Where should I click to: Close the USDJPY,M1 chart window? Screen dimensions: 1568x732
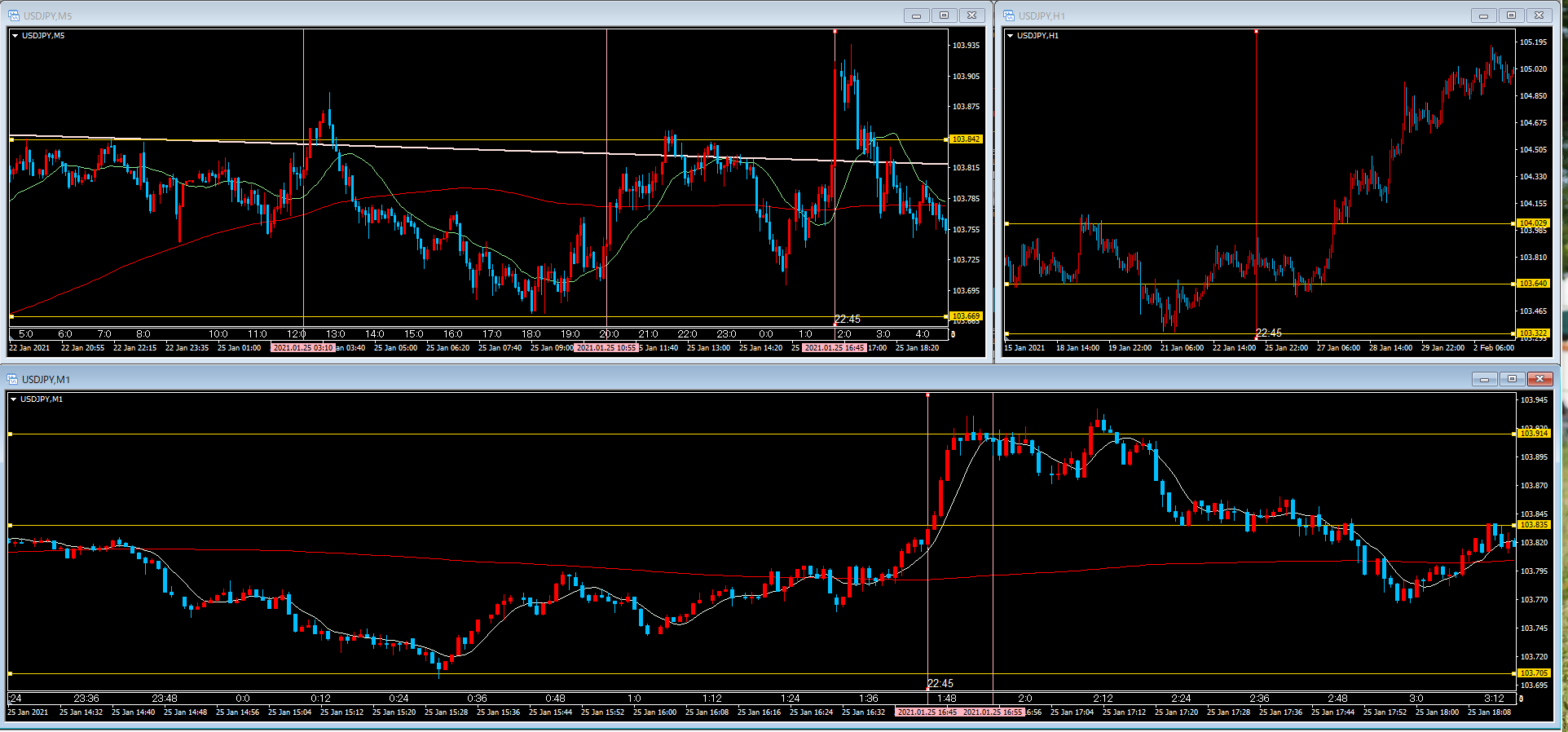click(1539, 379)
